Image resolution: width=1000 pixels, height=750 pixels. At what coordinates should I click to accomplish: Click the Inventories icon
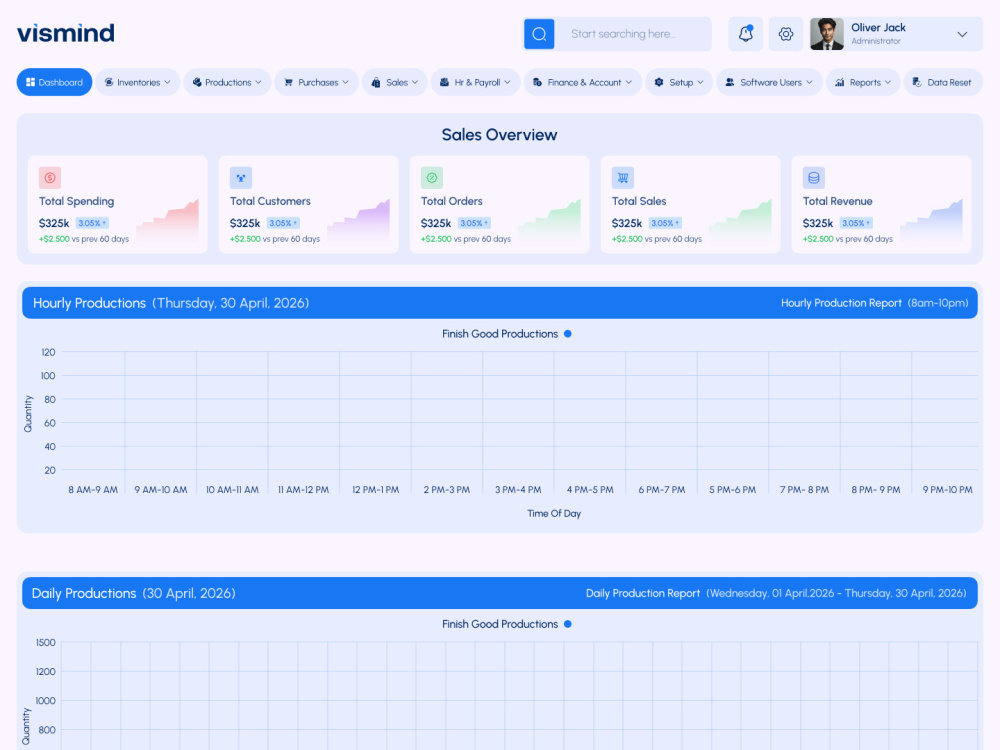coord(109,82)
